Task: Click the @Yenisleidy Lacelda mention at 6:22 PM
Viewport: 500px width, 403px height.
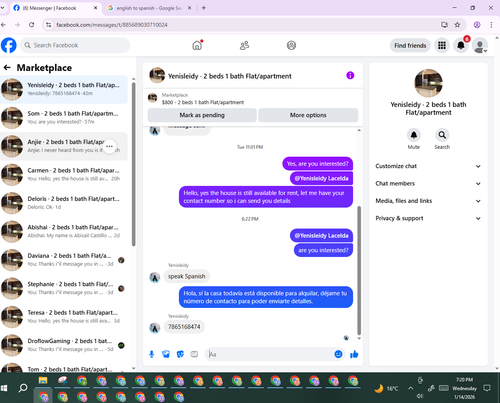Action: click(x=321, y=236)
